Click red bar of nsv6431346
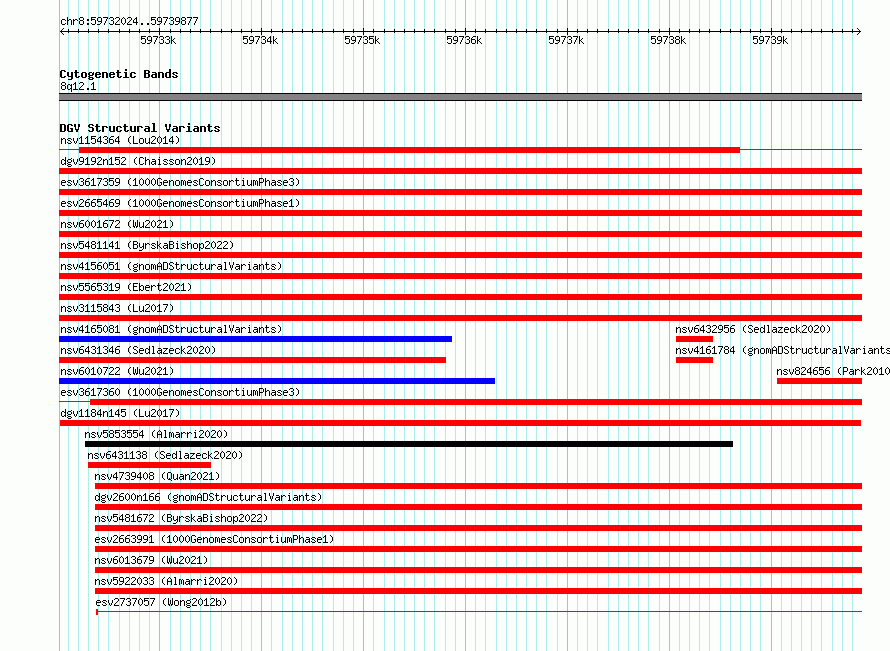 (253, 360)
